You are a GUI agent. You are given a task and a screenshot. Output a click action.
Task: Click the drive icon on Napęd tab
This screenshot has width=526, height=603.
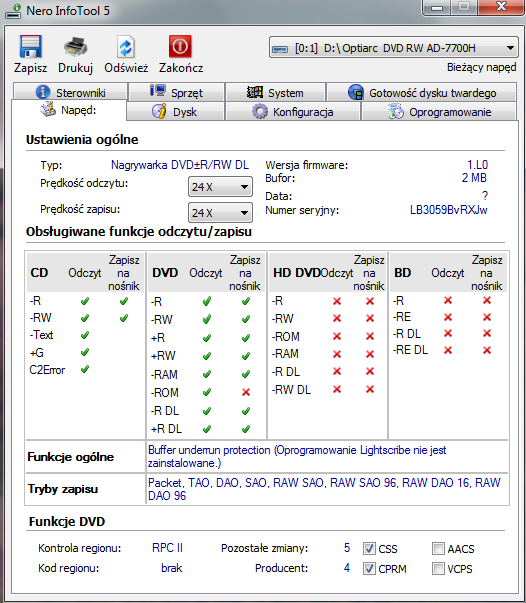point(48,109)
